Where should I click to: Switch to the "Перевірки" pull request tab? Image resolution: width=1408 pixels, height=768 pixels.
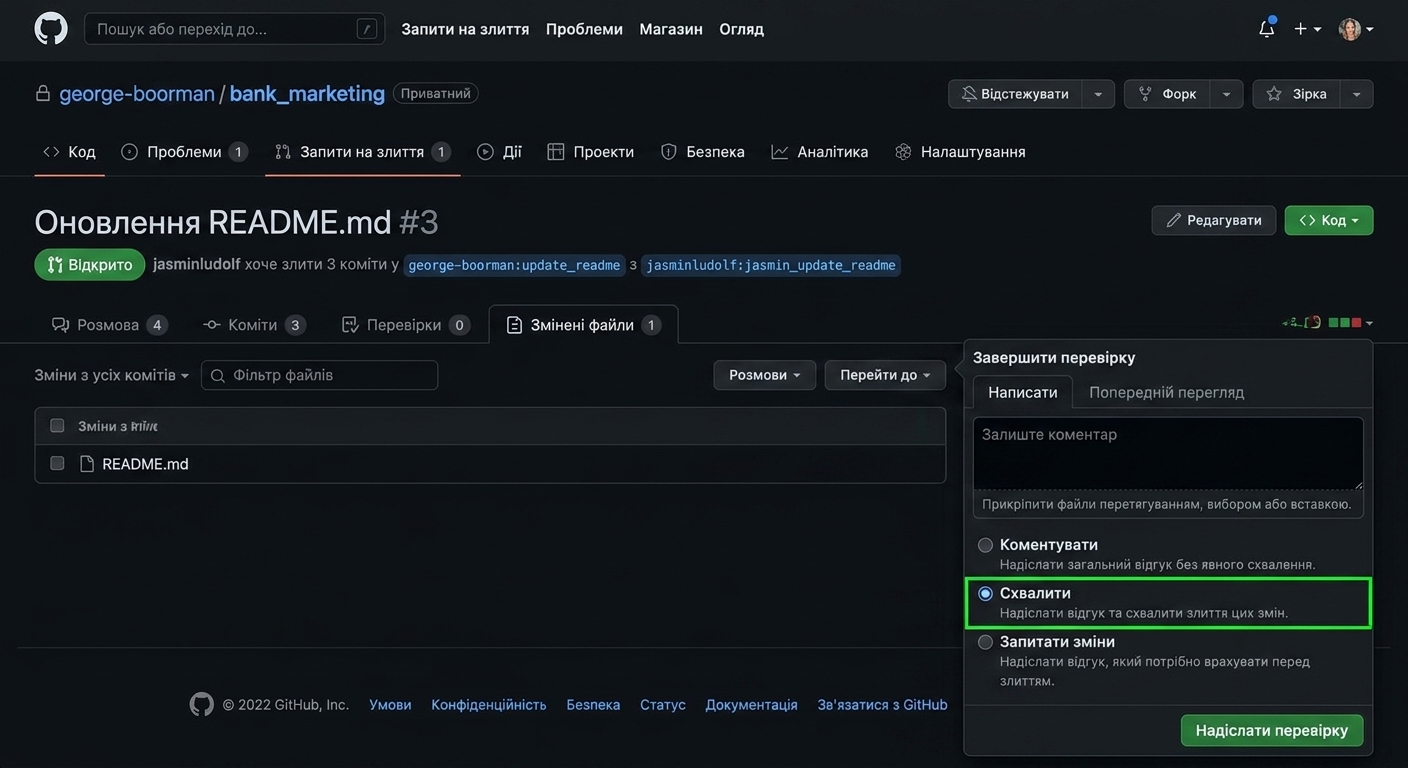405,325
